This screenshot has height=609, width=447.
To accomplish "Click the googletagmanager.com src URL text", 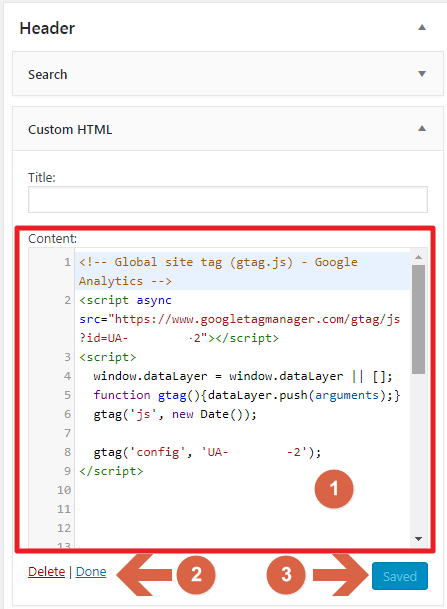I will pyautogui.click(x=257, y=319).
